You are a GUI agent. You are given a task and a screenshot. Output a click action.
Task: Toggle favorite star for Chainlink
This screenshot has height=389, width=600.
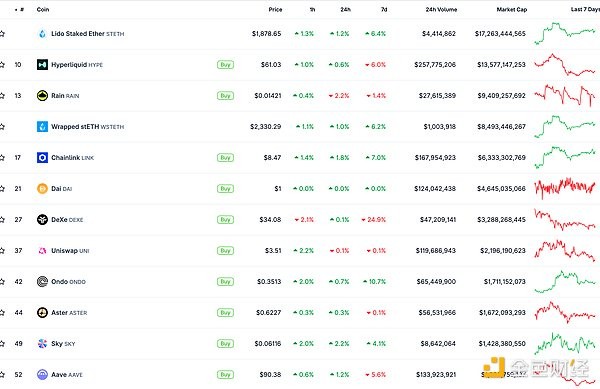click(x=2, y=158)
